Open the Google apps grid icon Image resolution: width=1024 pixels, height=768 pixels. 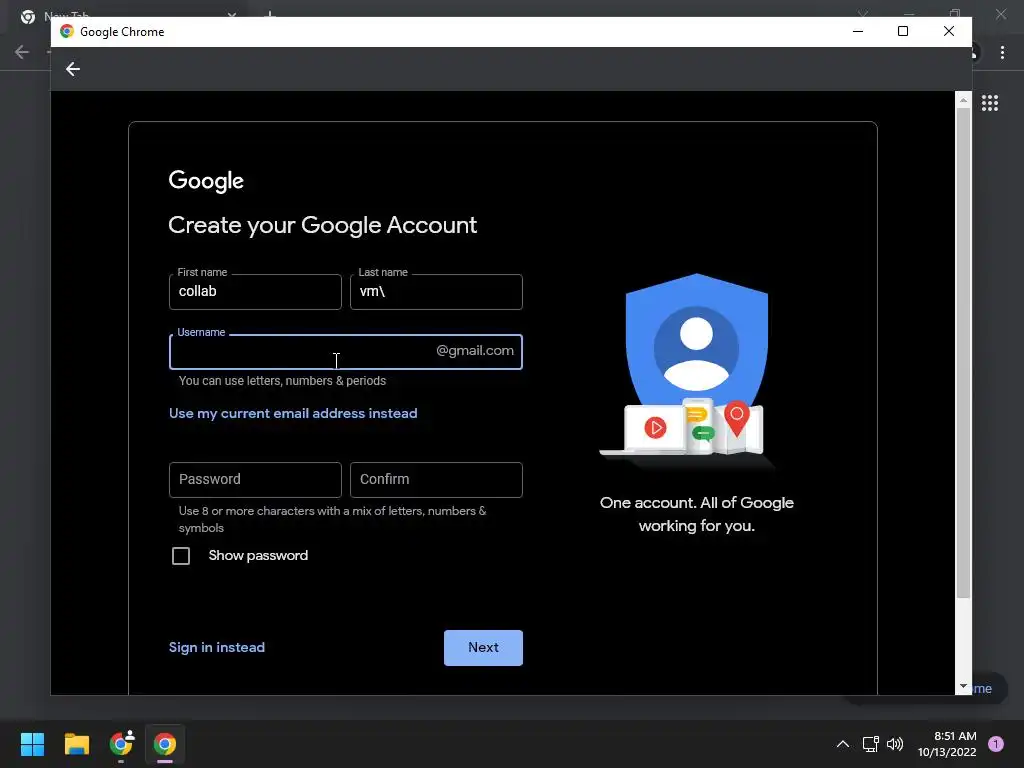pos(989,103)
